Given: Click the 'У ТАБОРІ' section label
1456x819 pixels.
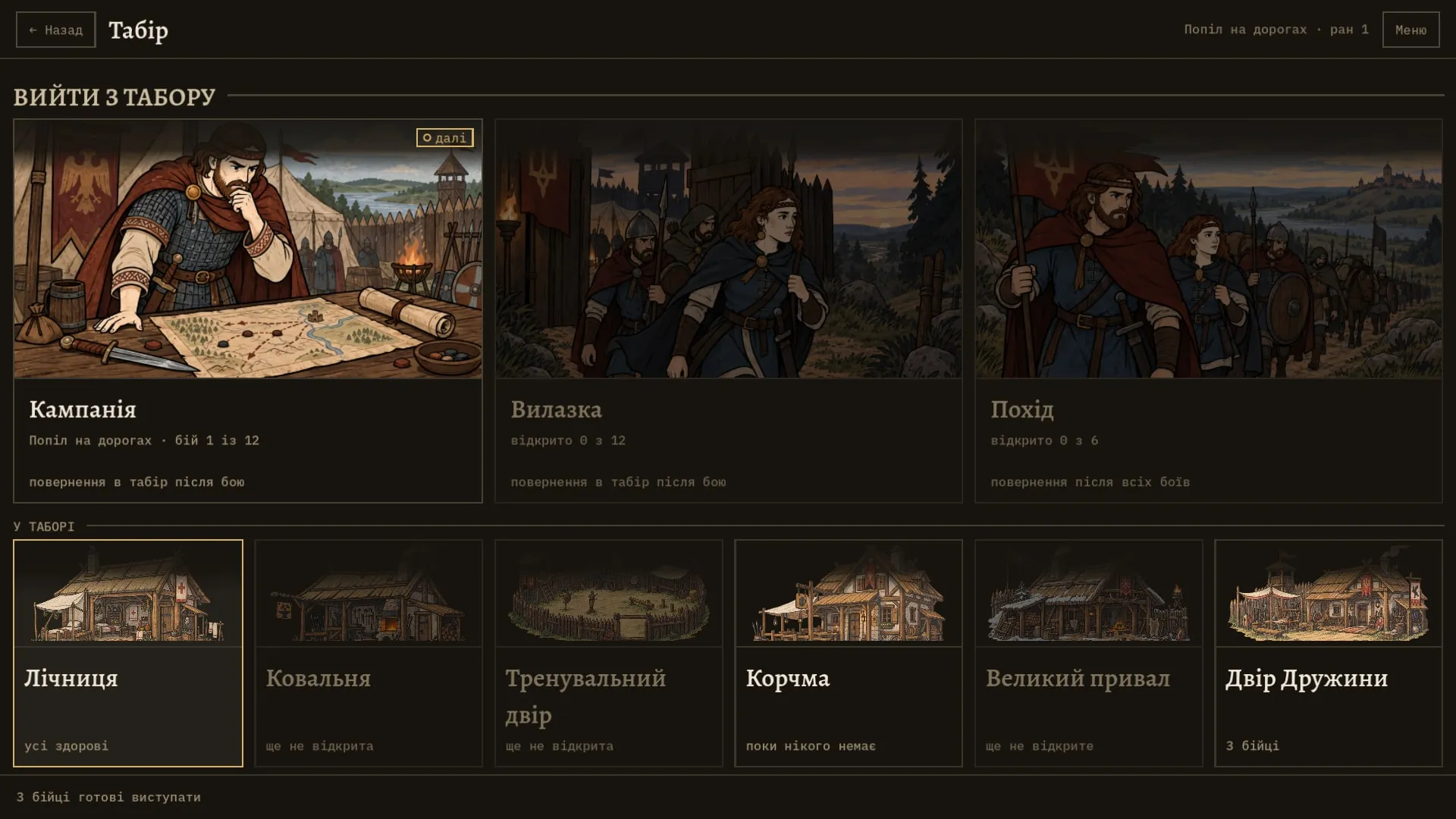Looking at the screenshot, I should point(44,526).
